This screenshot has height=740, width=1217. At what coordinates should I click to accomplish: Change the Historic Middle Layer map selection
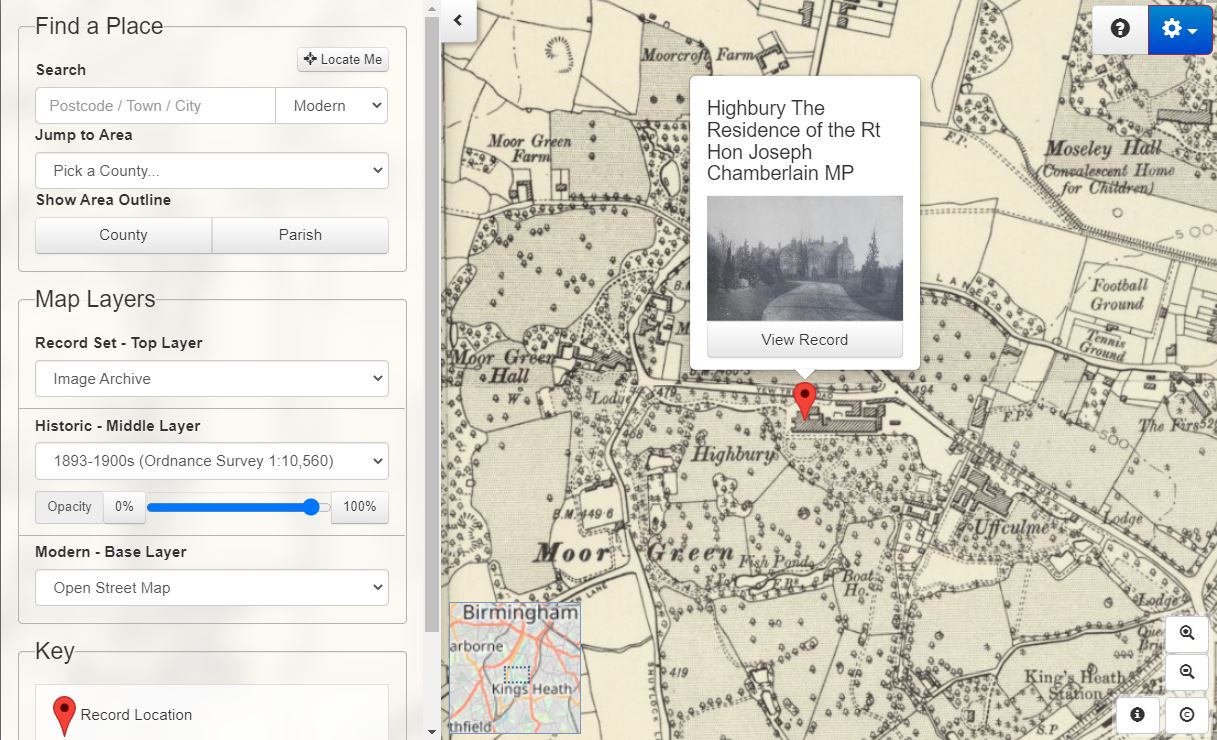point(211,461)
